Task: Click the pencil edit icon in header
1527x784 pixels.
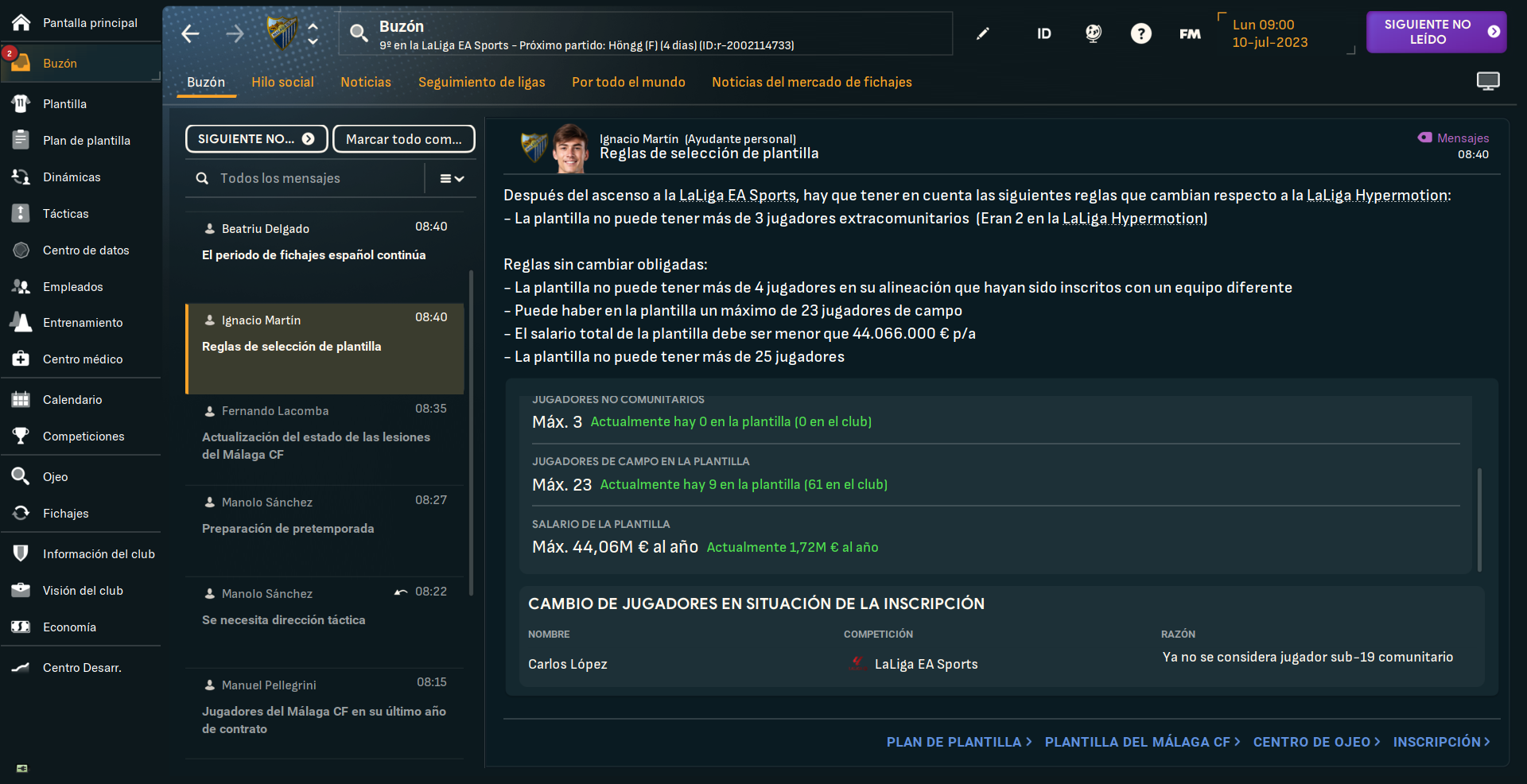Action: click(x=983, y=33)
